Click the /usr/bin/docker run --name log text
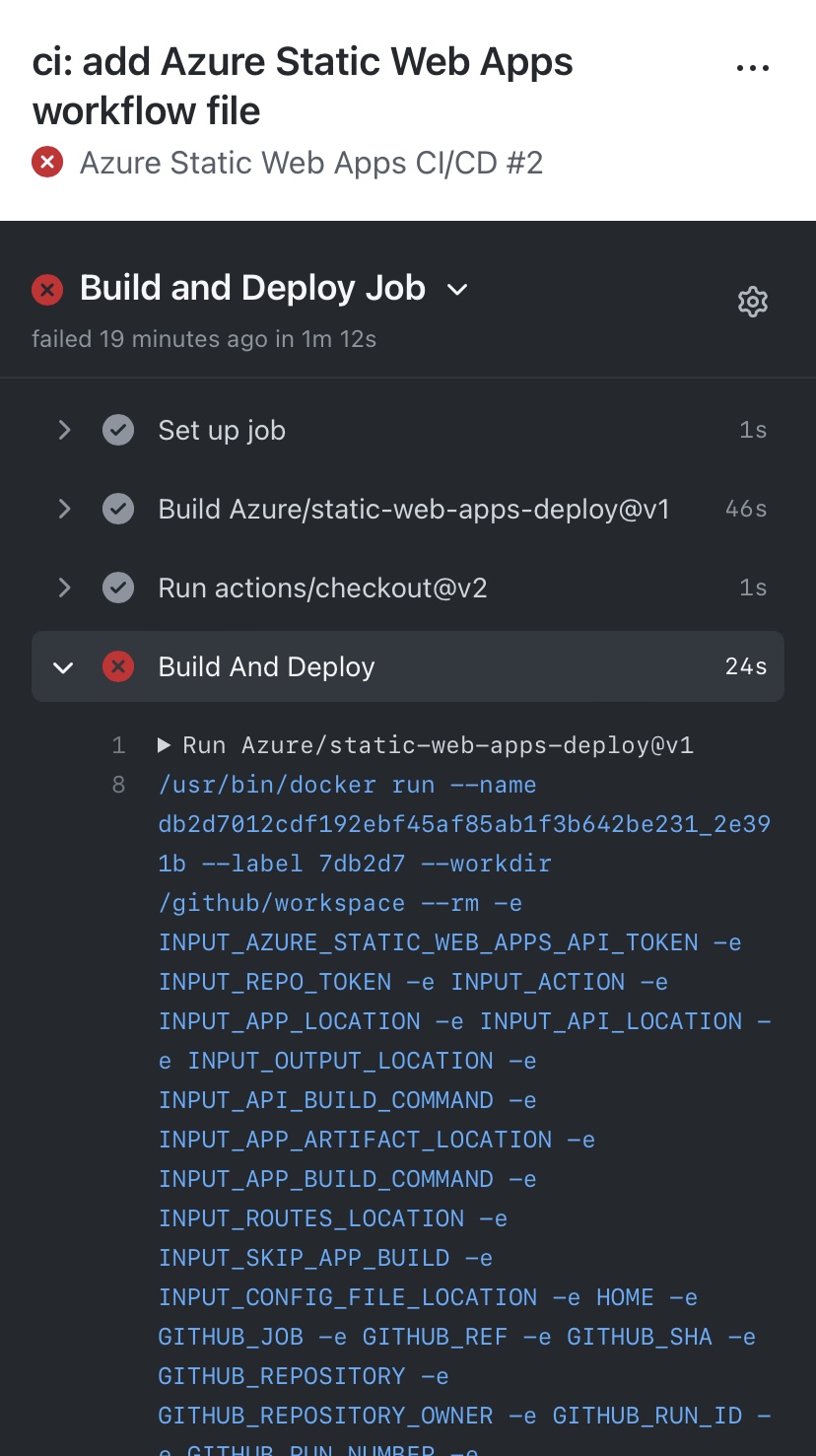 (x=348, y=786)
